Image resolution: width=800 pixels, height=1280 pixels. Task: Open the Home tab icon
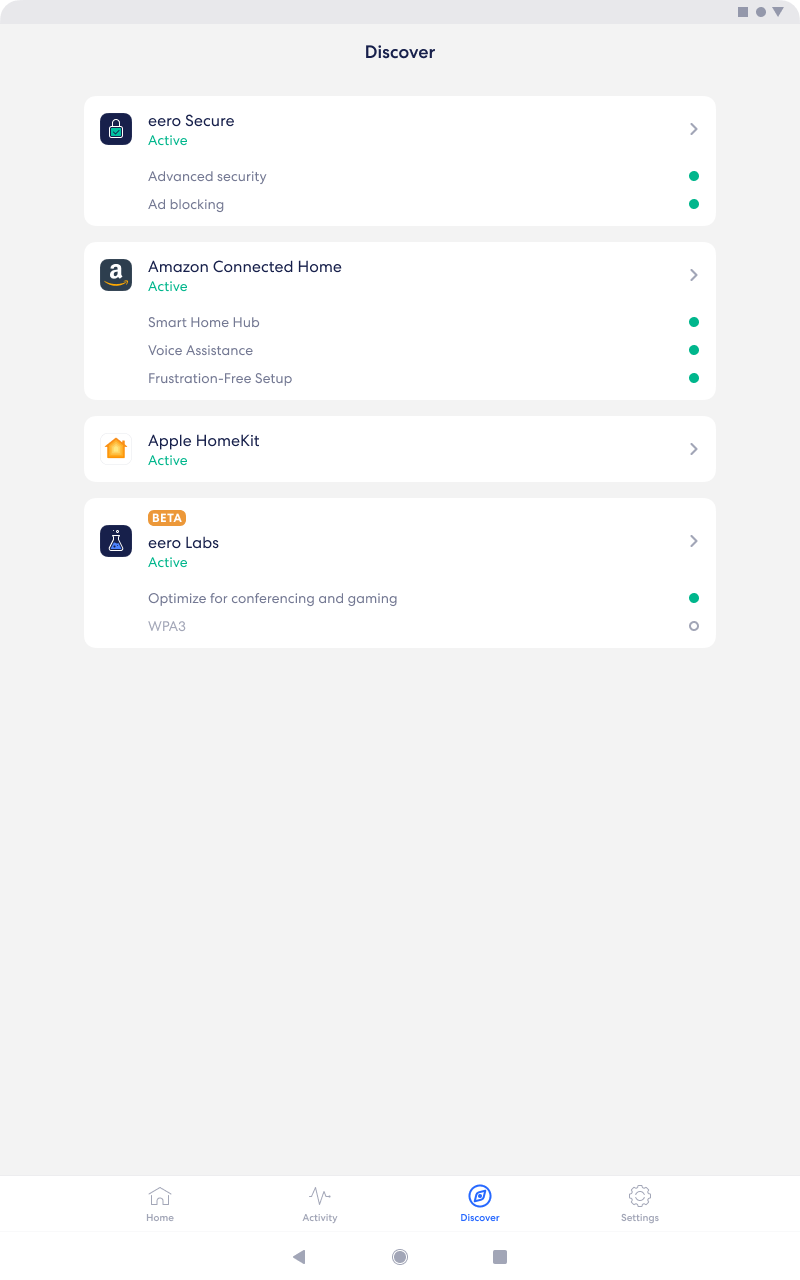point(160,1196)
